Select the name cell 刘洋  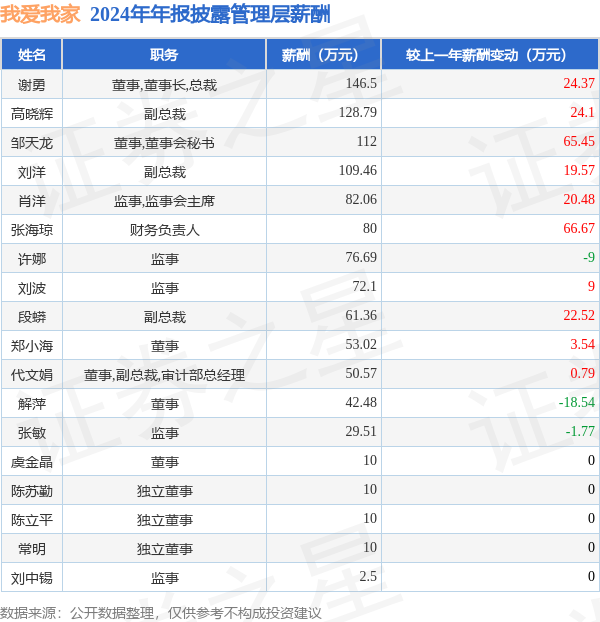(x=32, y=172)
